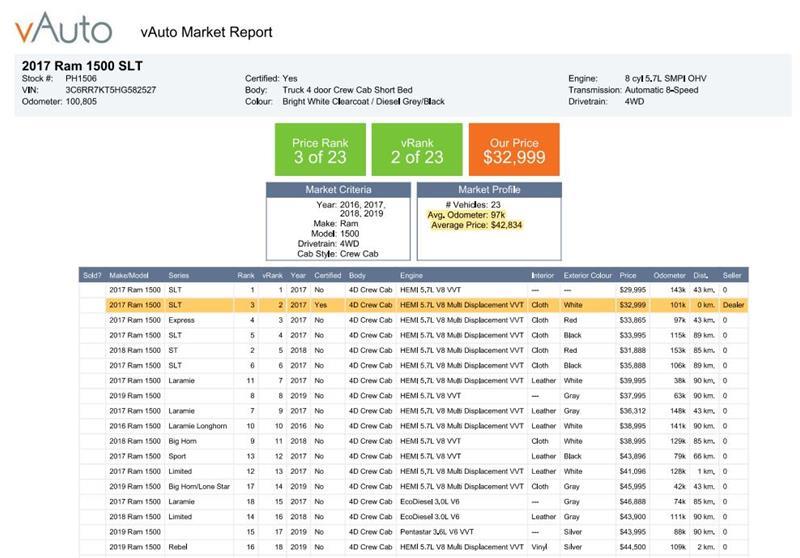Sort by the Engine column header

click(411, 275)
